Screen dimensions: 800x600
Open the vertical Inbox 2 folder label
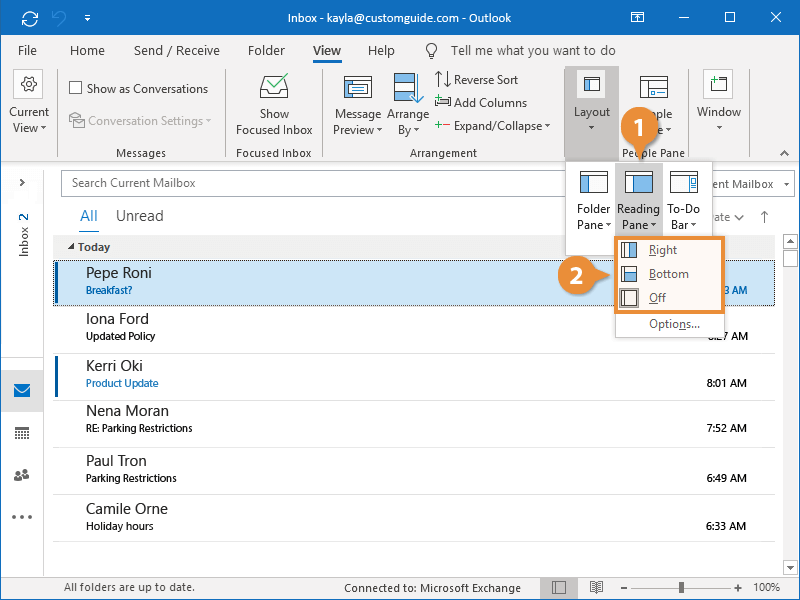pos(23,235)
